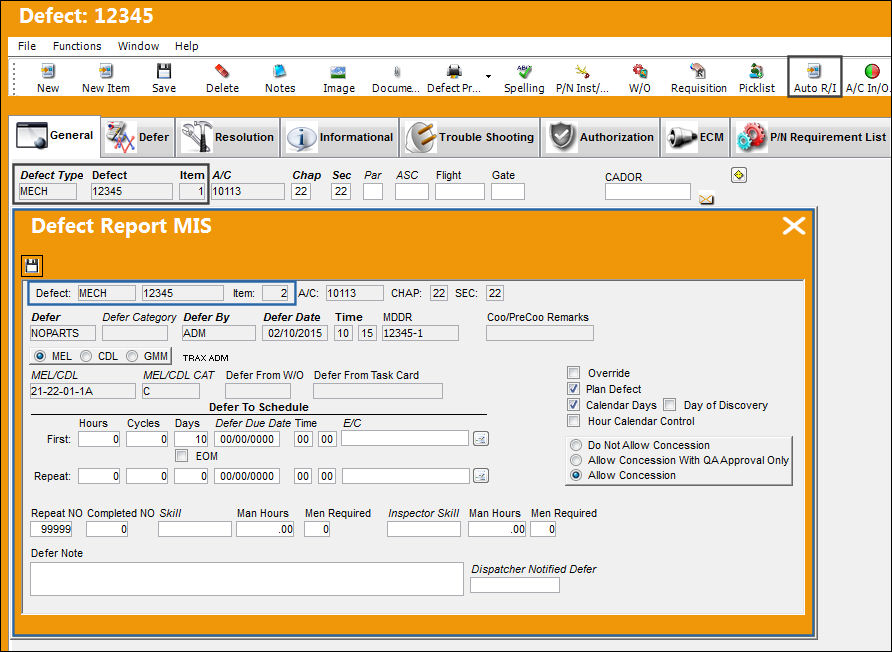Viewport: 892px width, 652px height.
Task: Open the W/O toolbar icon
Action: (x=640, y=71)
